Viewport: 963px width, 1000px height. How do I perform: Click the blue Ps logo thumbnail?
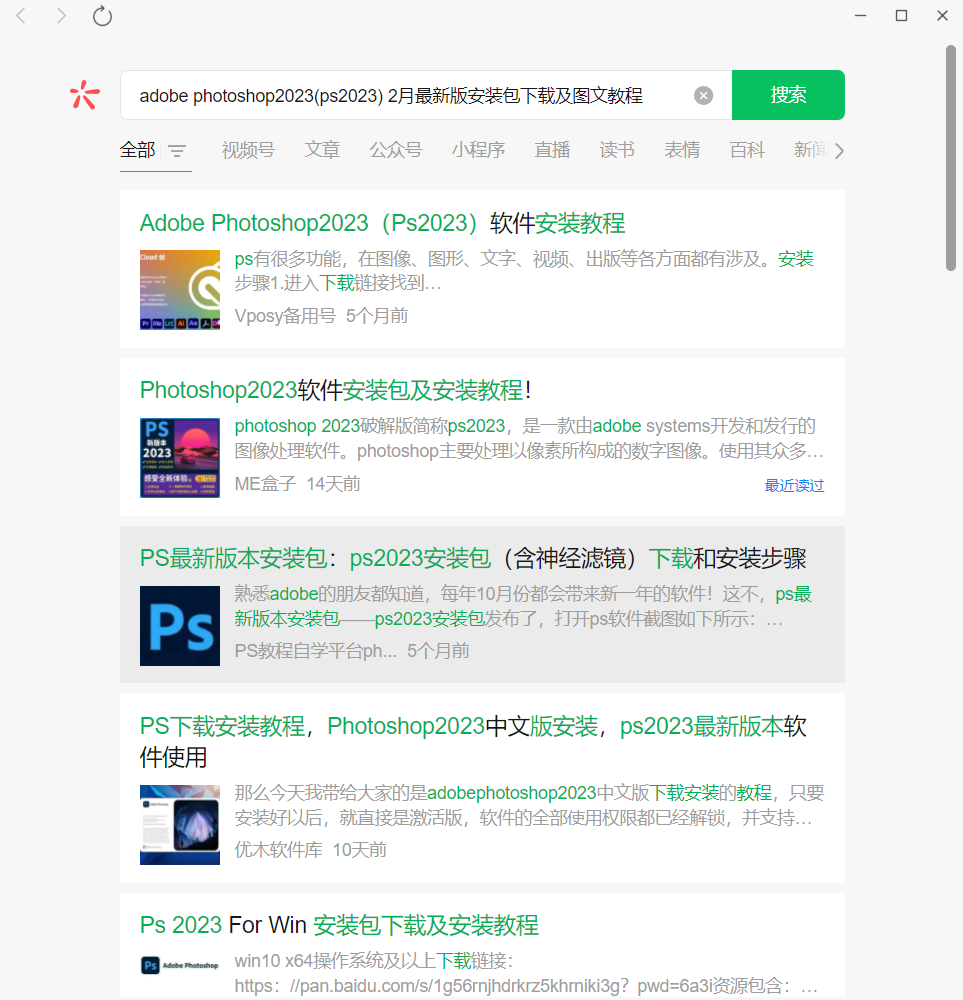pyautogui.click(x=180, y=626)
